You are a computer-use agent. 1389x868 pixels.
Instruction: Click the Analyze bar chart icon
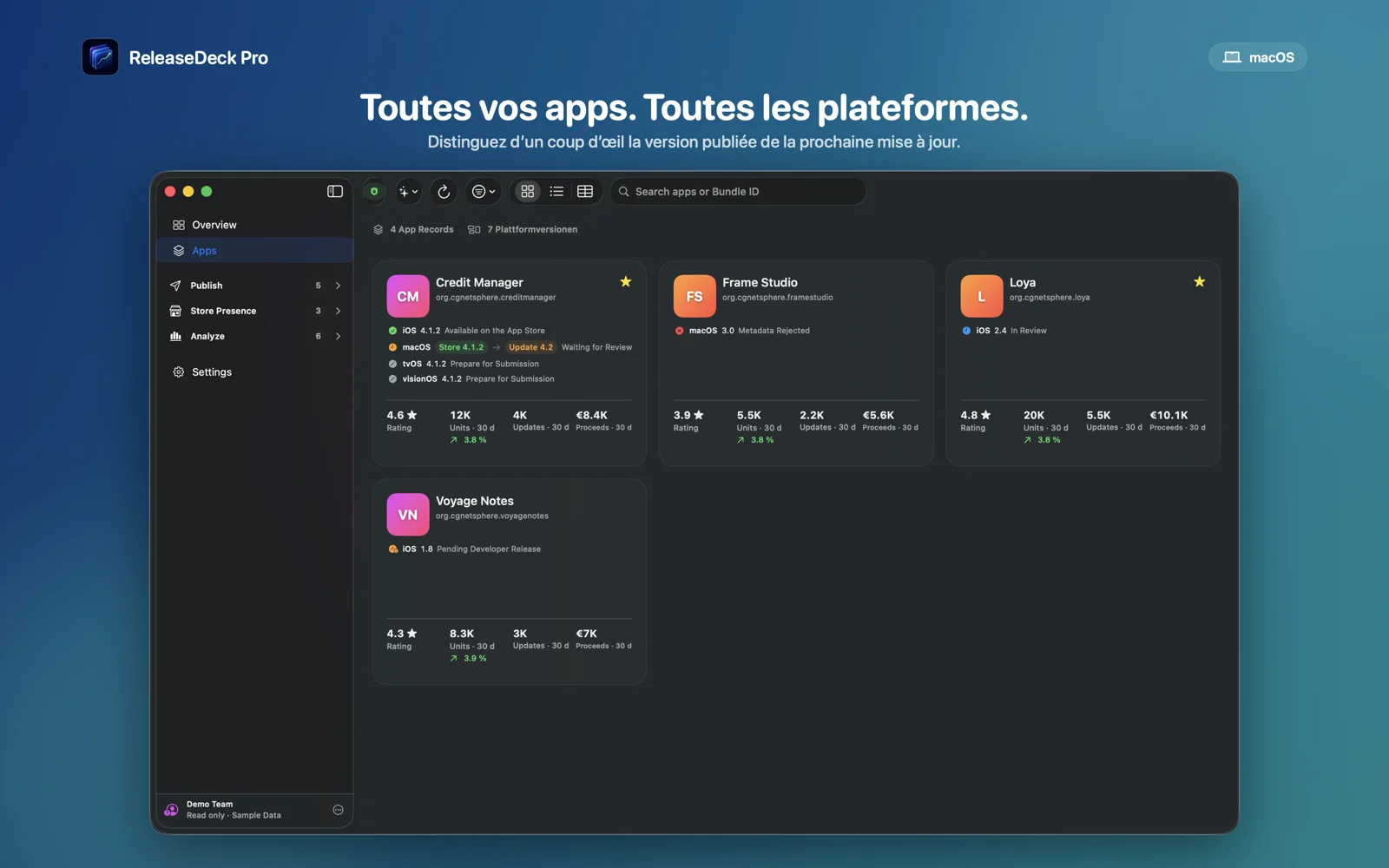tap(175, 336)
